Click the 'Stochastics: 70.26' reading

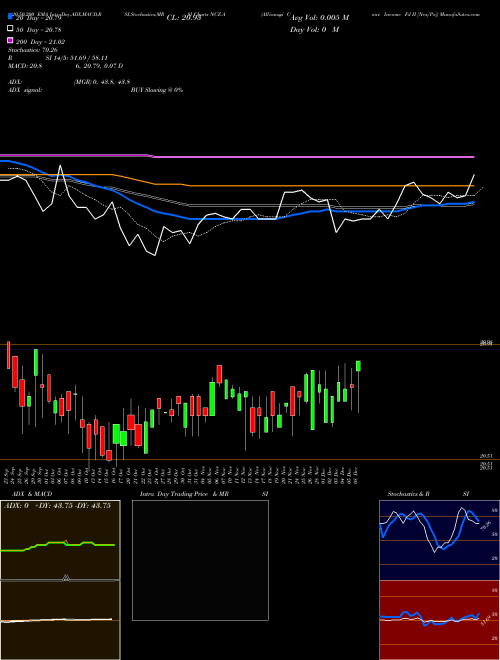click(x=32, y=50)
